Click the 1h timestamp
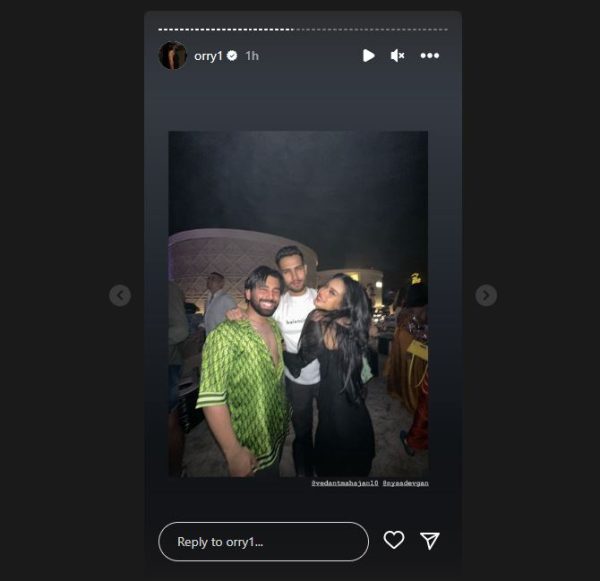The width and height of the screenshot is (600, 581). (252, 56)
